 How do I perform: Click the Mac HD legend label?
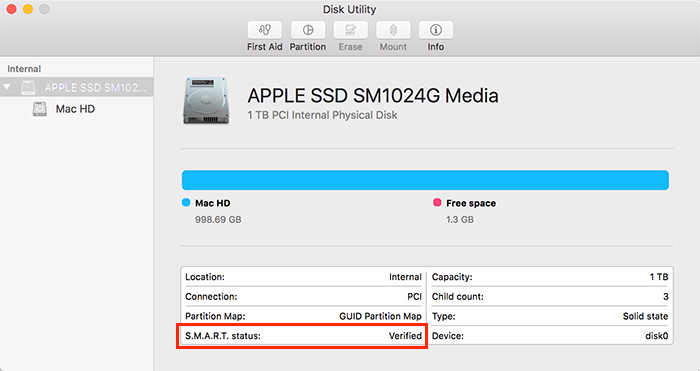click(212, 203)
